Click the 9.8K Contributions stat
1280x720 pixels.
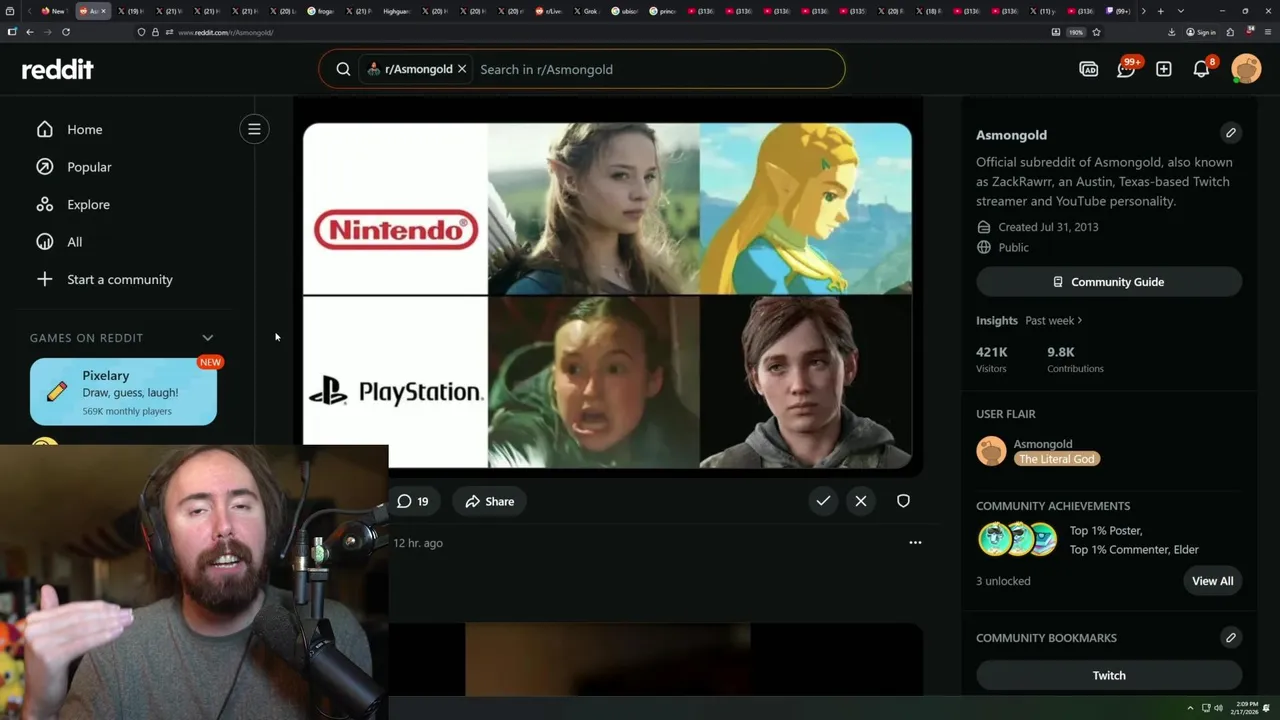(1075, 359)
